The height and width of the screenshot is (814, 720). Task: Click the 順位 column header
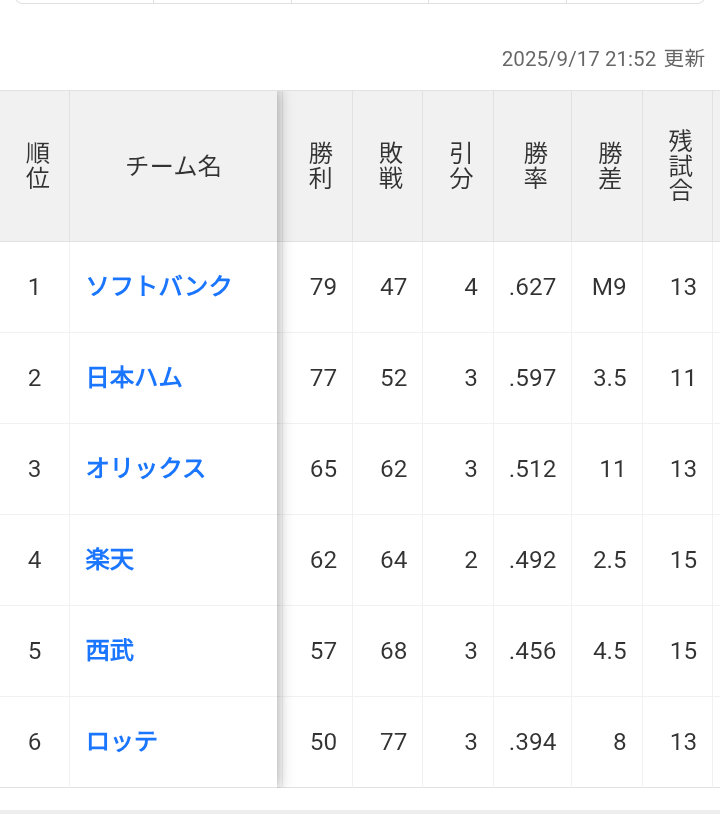click(37, 166)
